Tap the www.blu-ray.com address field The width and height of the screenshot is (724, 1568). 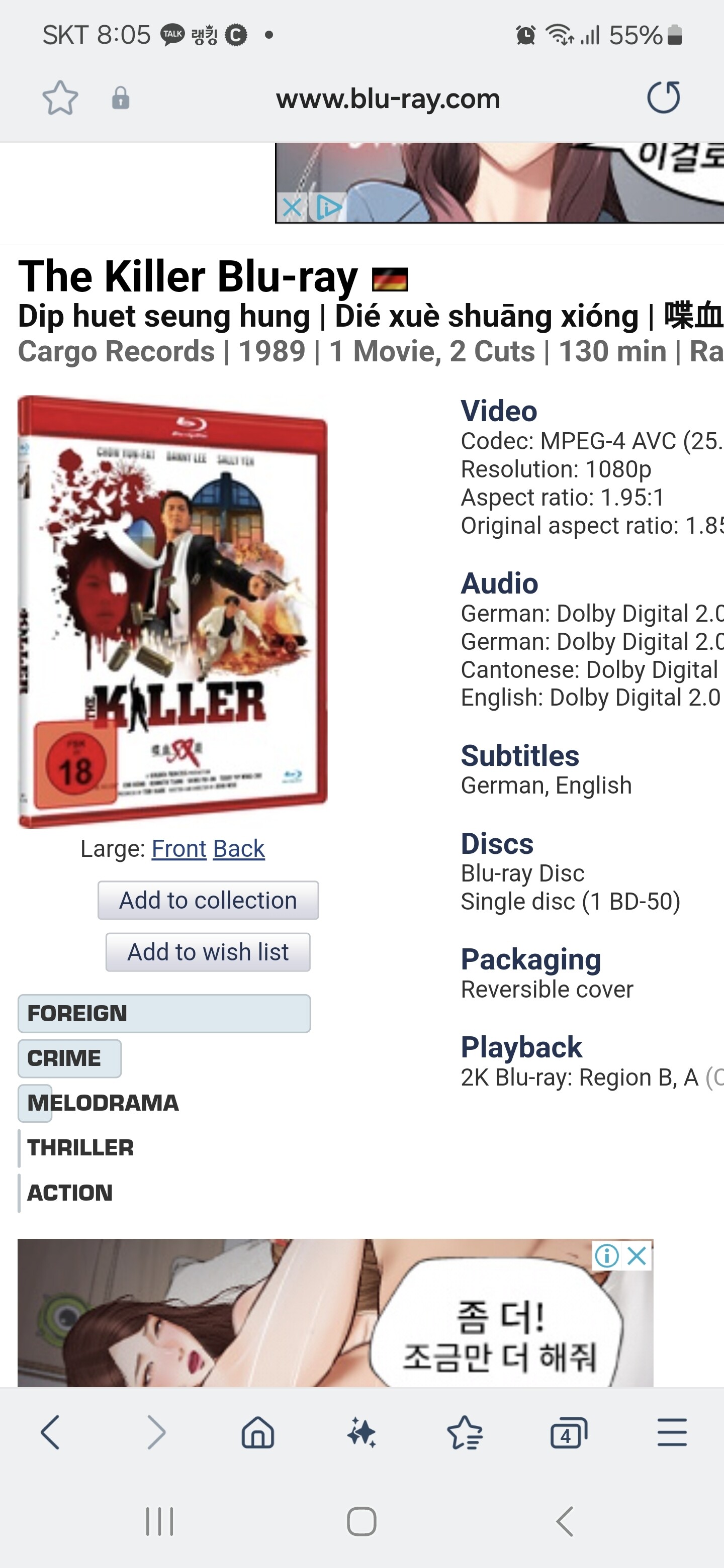388,99
